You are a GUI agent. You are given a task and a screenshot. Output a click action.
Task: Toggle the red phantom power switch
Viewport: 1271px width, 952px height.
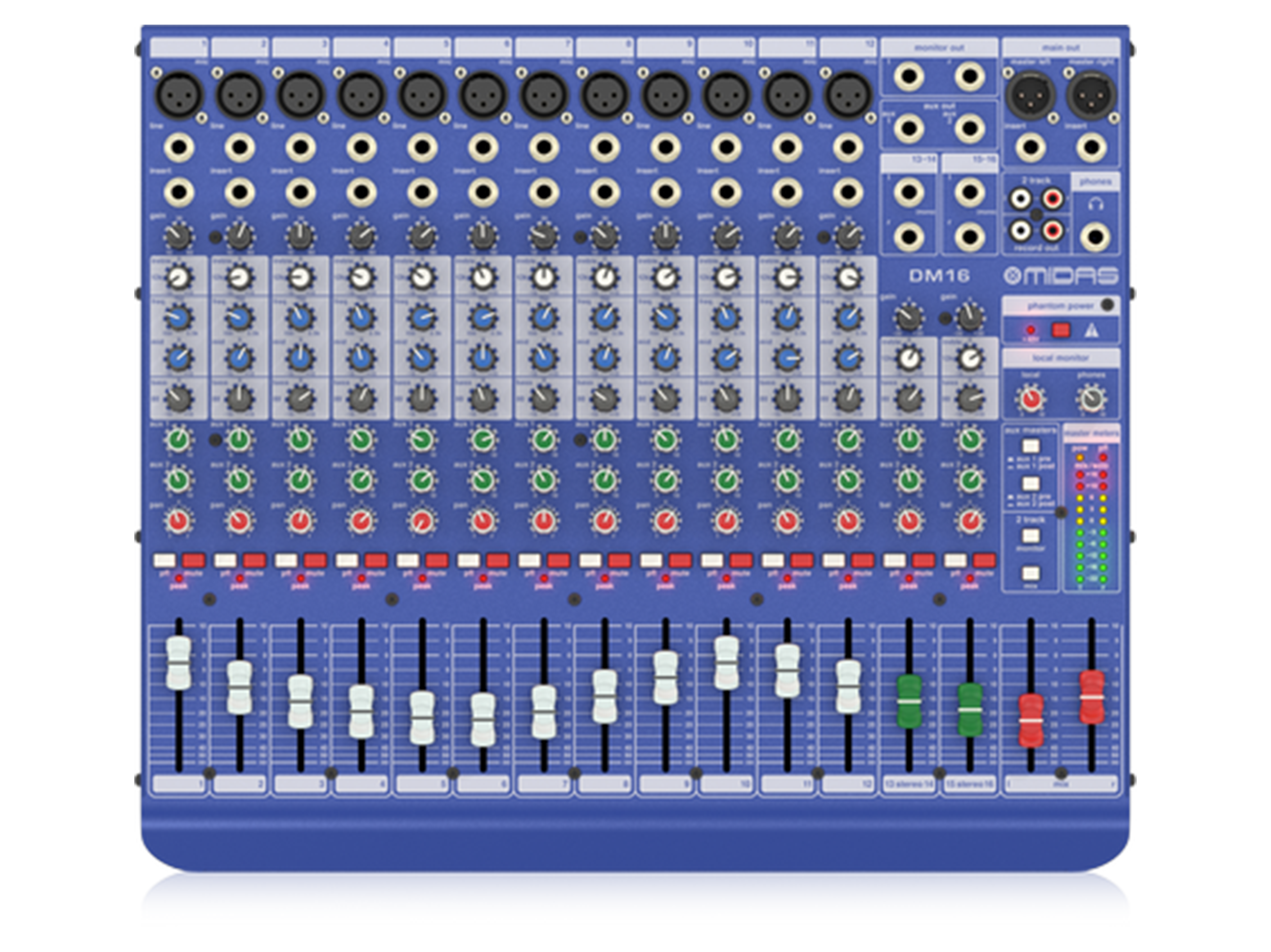(x=1061, y=330)
